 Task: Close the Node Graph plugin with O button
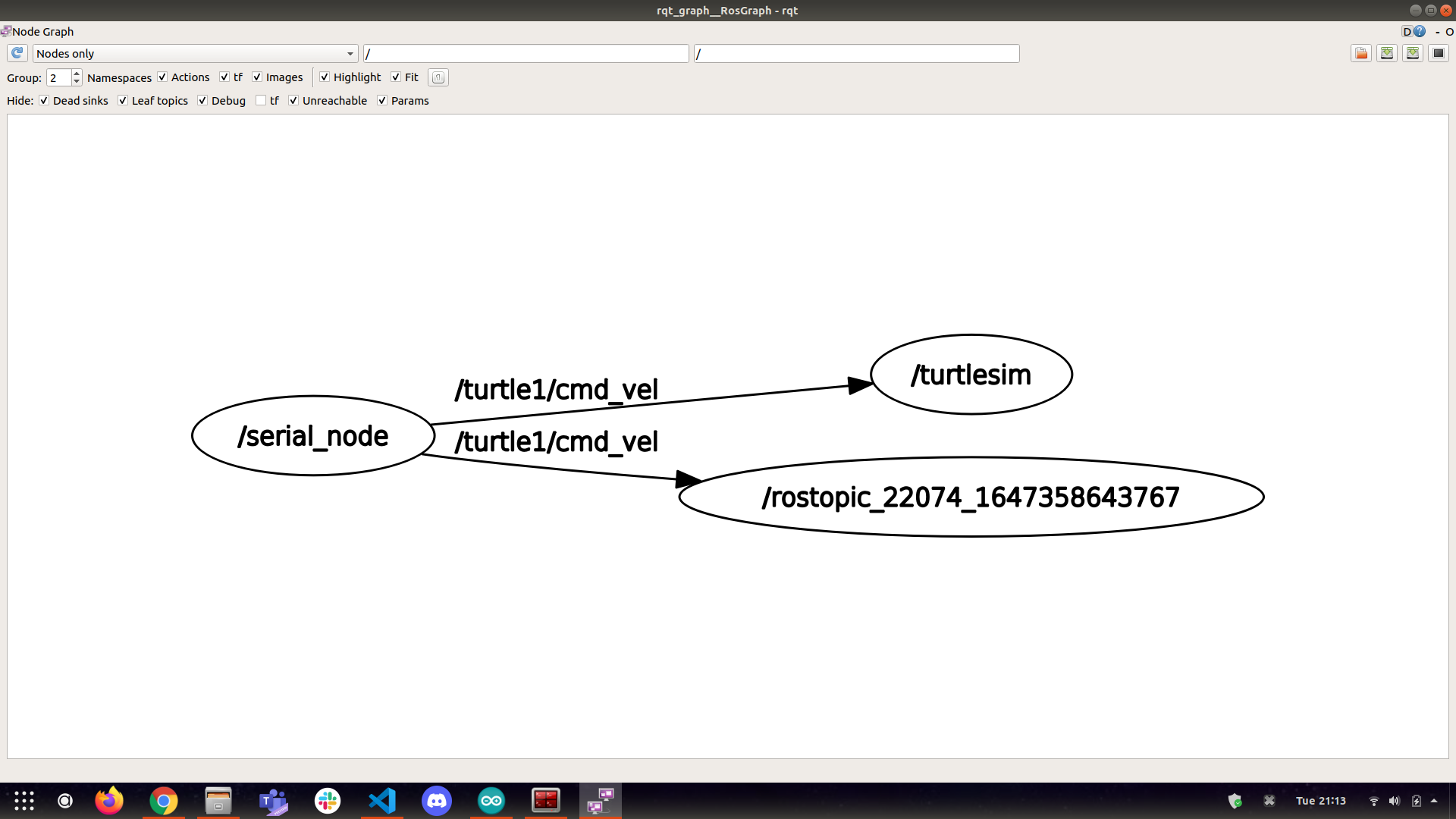pyautogui.click(x=1449, y=32)
